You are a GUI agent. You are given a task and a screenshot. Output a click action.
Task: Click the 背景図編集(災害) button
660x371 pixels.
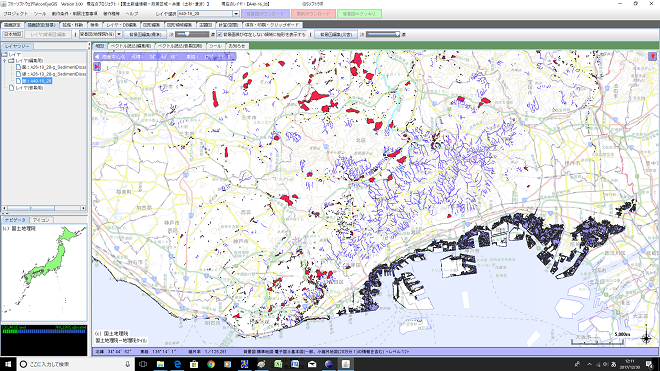point(336,35)
